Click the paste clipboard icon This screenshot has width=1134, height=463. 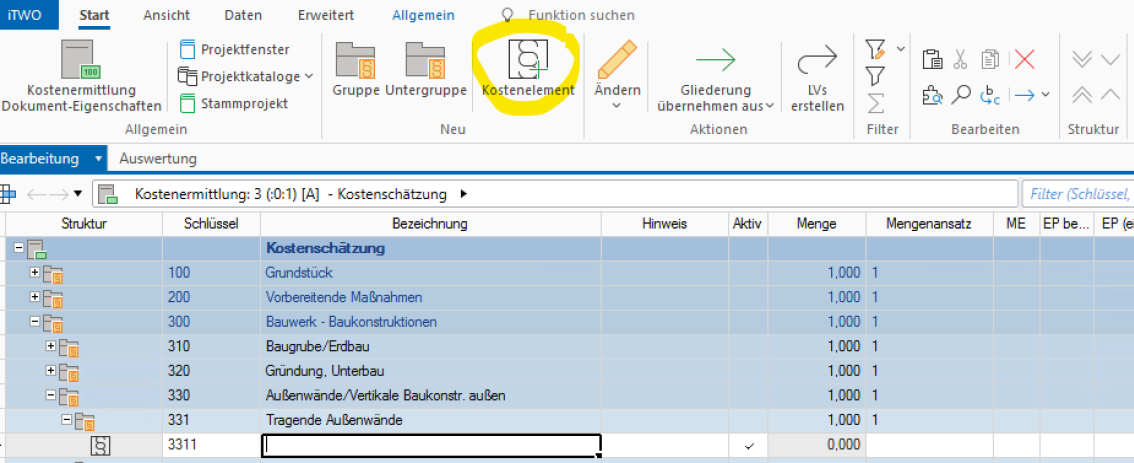931,59
